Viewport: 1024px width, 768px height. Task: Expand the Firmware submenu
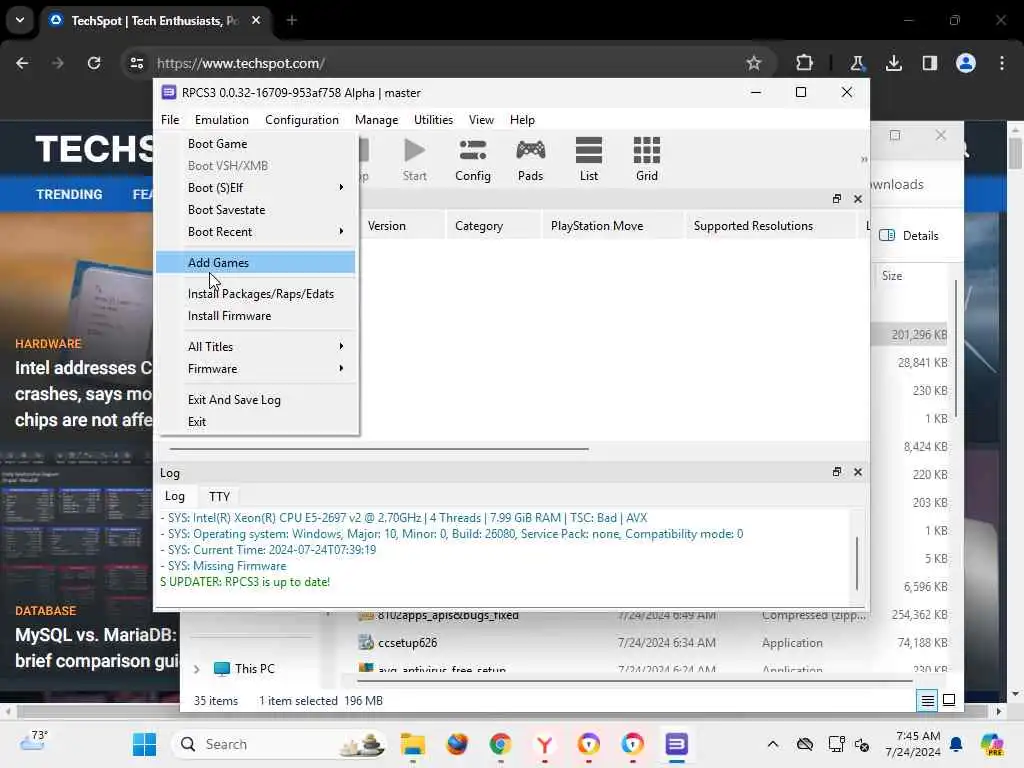click(256, 369)
